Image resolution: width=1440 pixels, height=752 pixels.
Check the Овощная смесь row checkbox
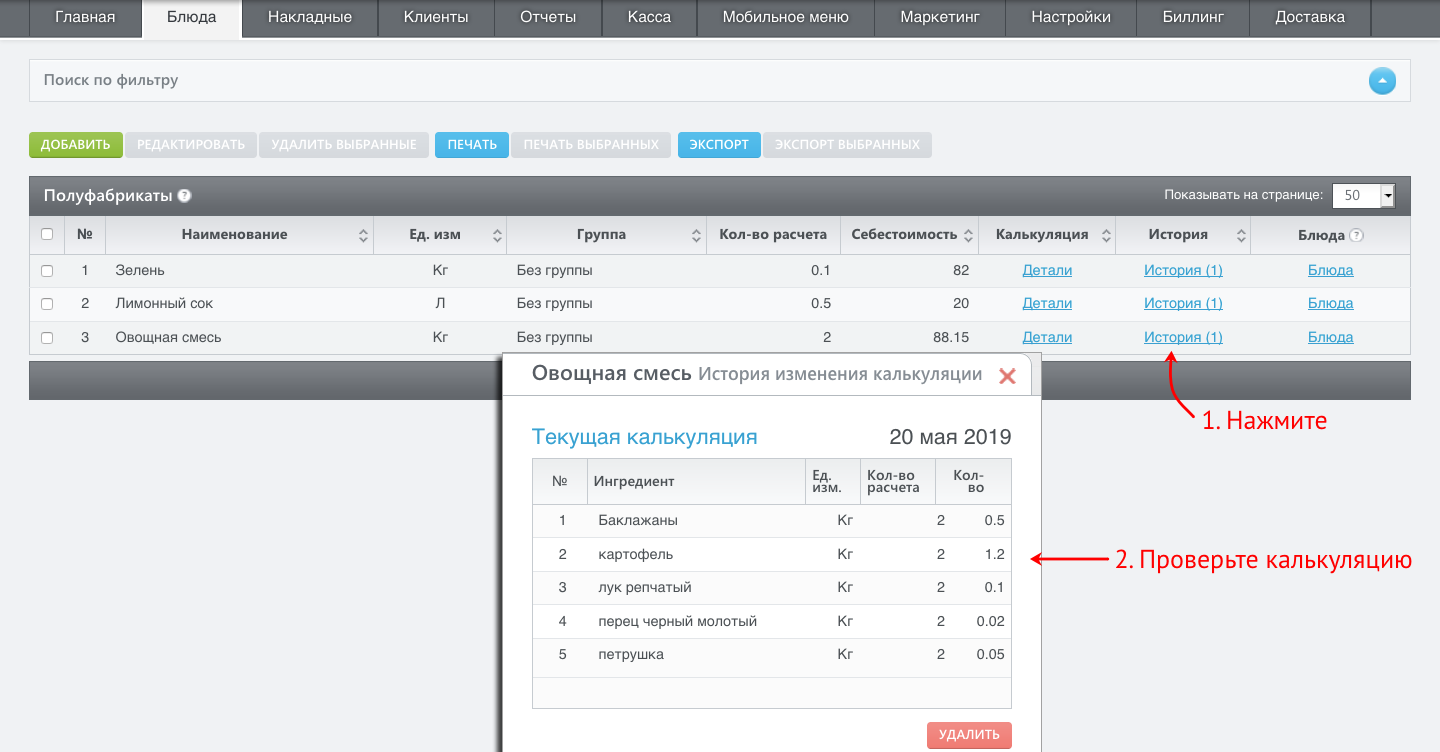tap(47, 338)
